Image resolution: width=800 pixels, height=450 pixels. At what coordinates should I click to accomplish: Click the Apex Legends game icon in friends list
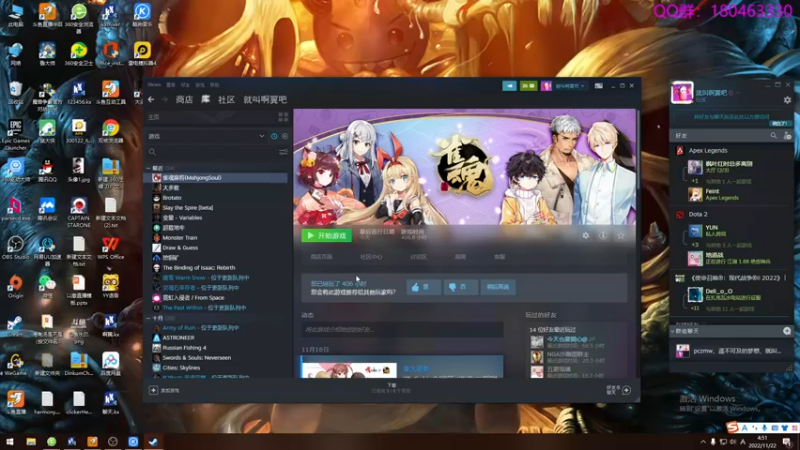tap(680, 151)
